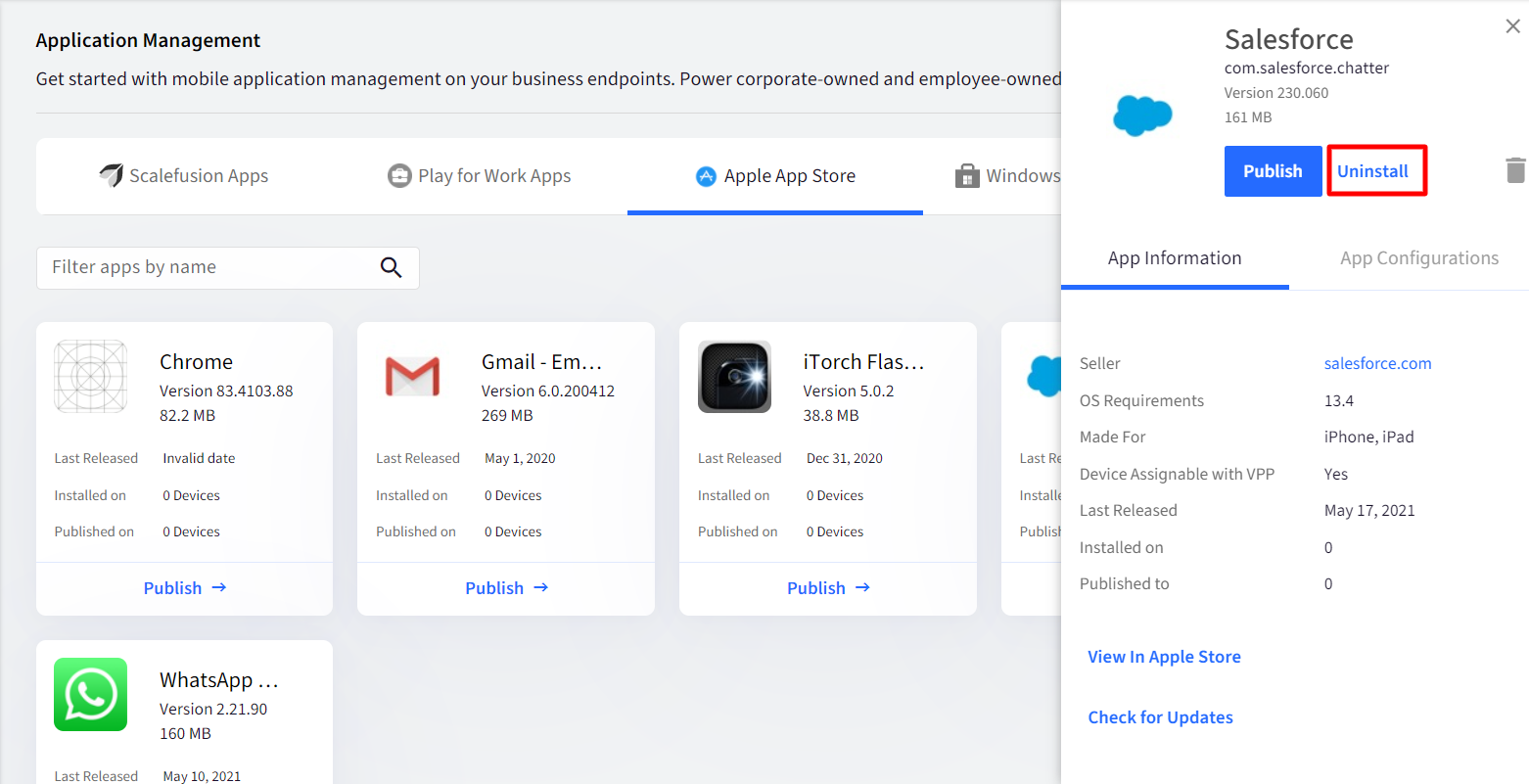1529x784 pixels.
Task: Click WhatsApp's May 10, 2021 release date
Action: click(202, 776)
